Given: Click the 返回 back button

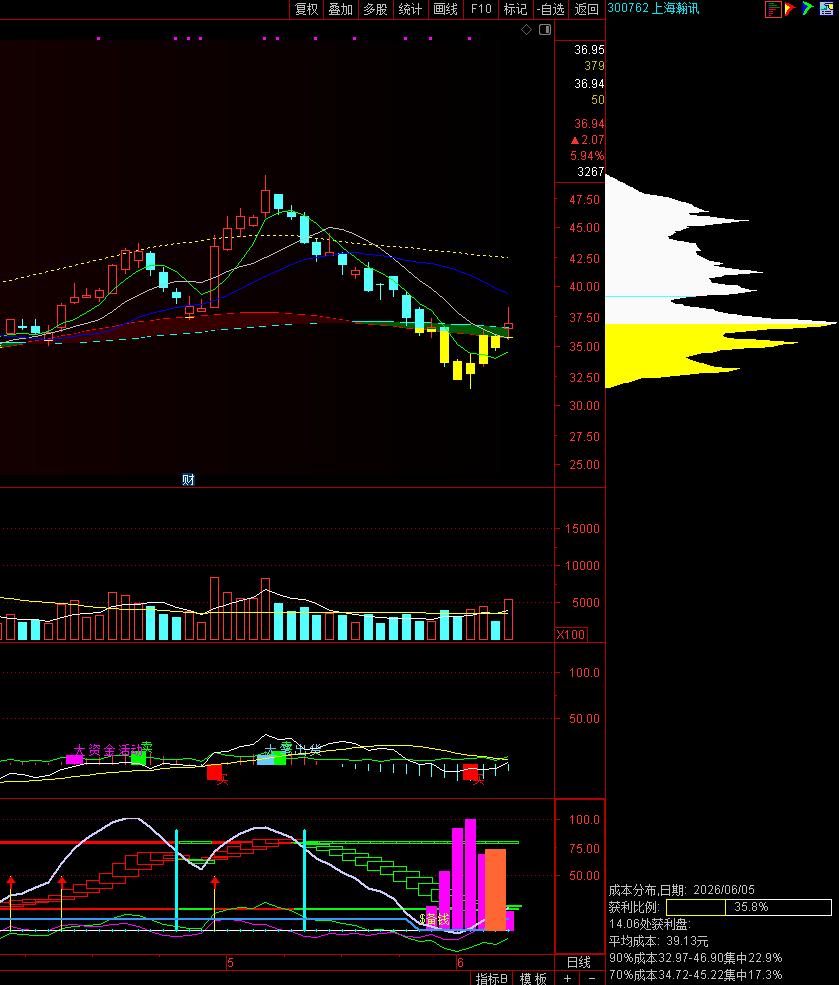Looking at the screenshot, I should [x=587, y=9].
